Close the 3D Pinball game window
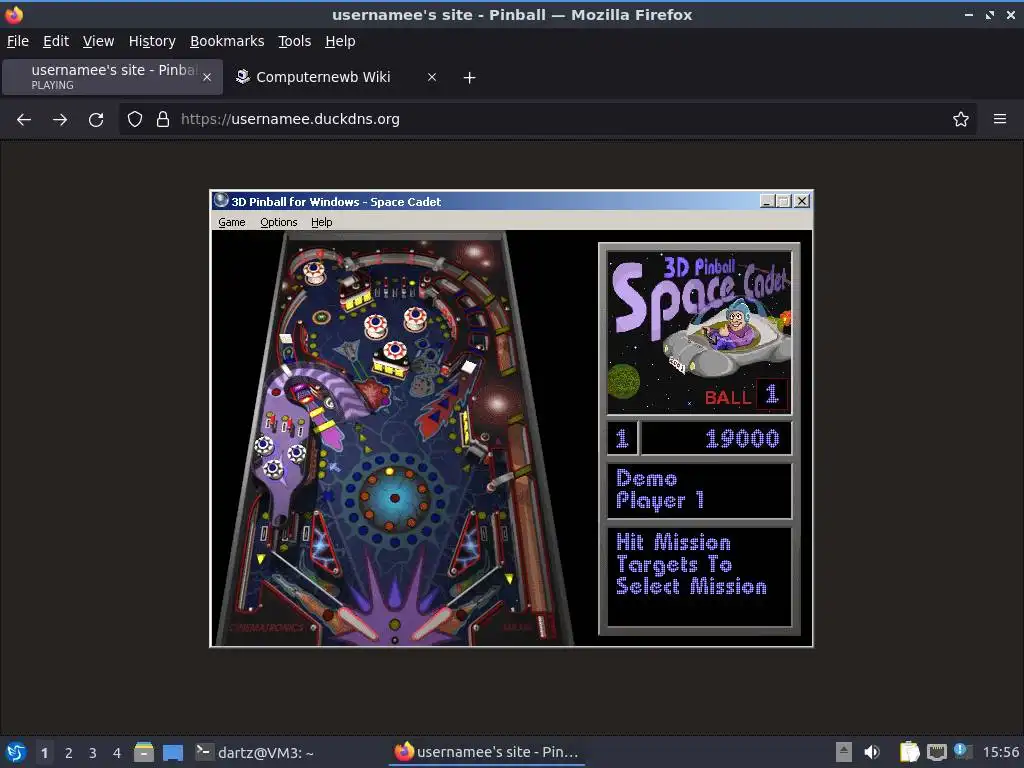Viewport: 1024px width, 768px height. pos(802,201)
